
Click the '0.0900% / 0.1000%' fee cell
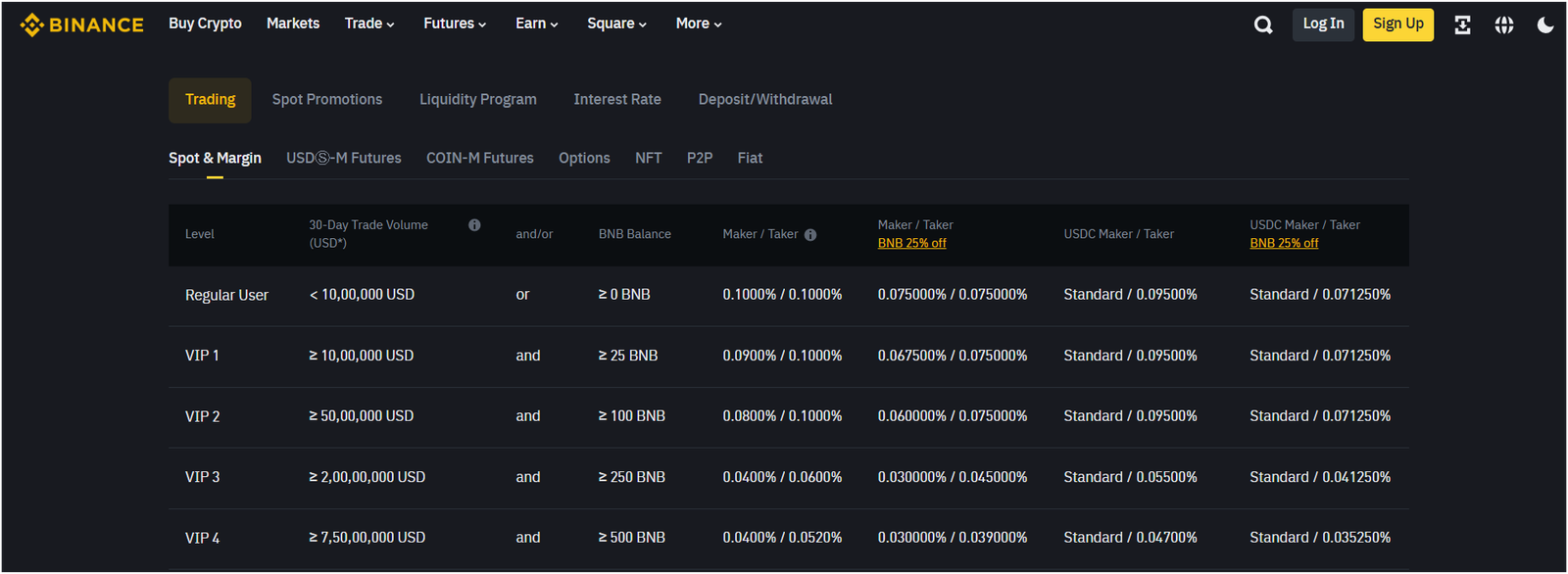tap(782, 356)
